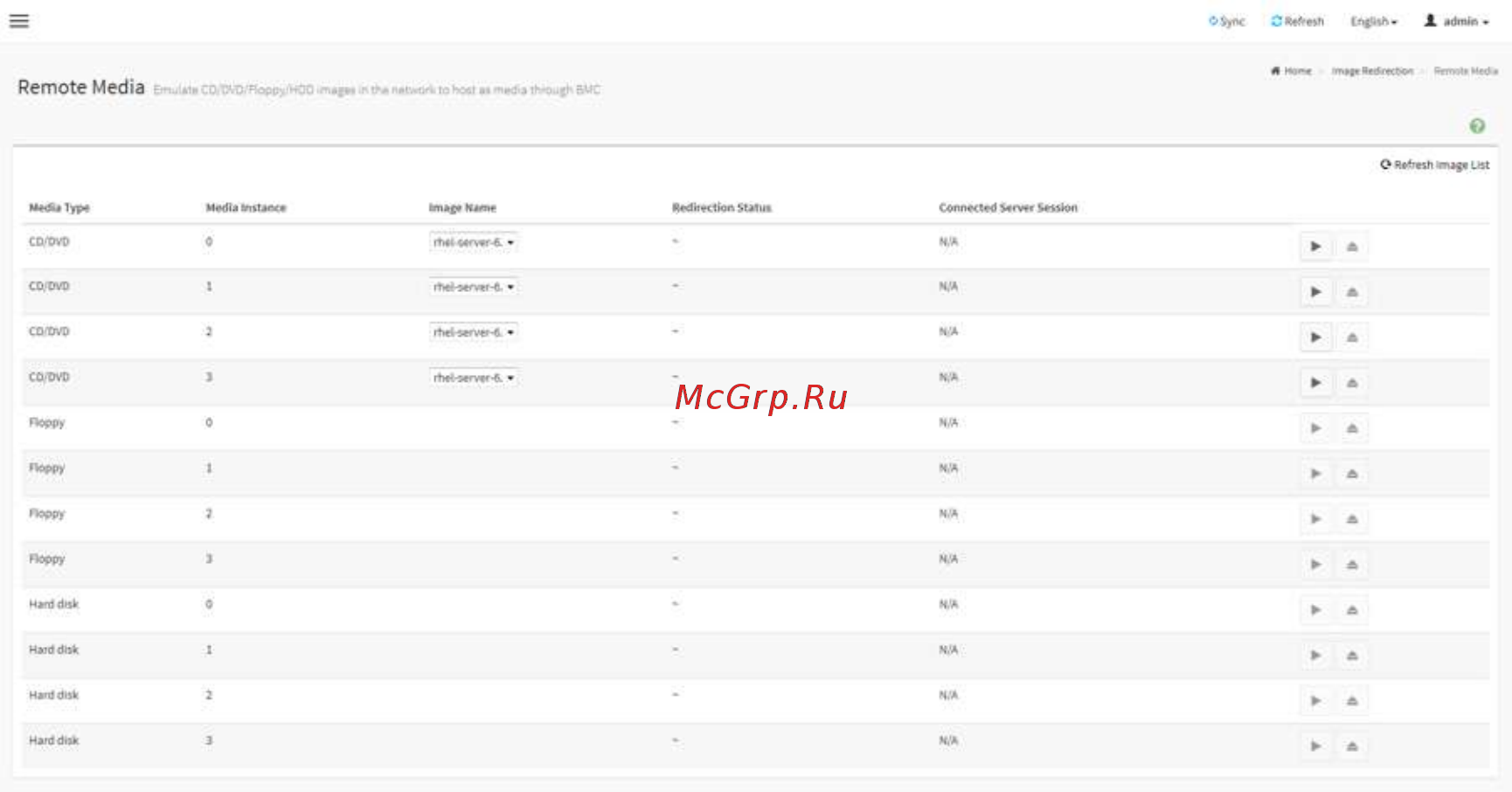Click the green help question icon

tap(1477, 126)
